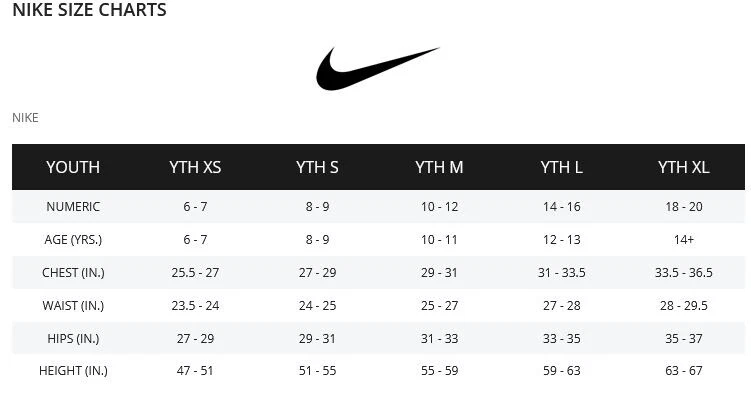Screen dimensions: 751x399
Task: Click waist value 28 - 29.5
Action: tap(683, 306)
